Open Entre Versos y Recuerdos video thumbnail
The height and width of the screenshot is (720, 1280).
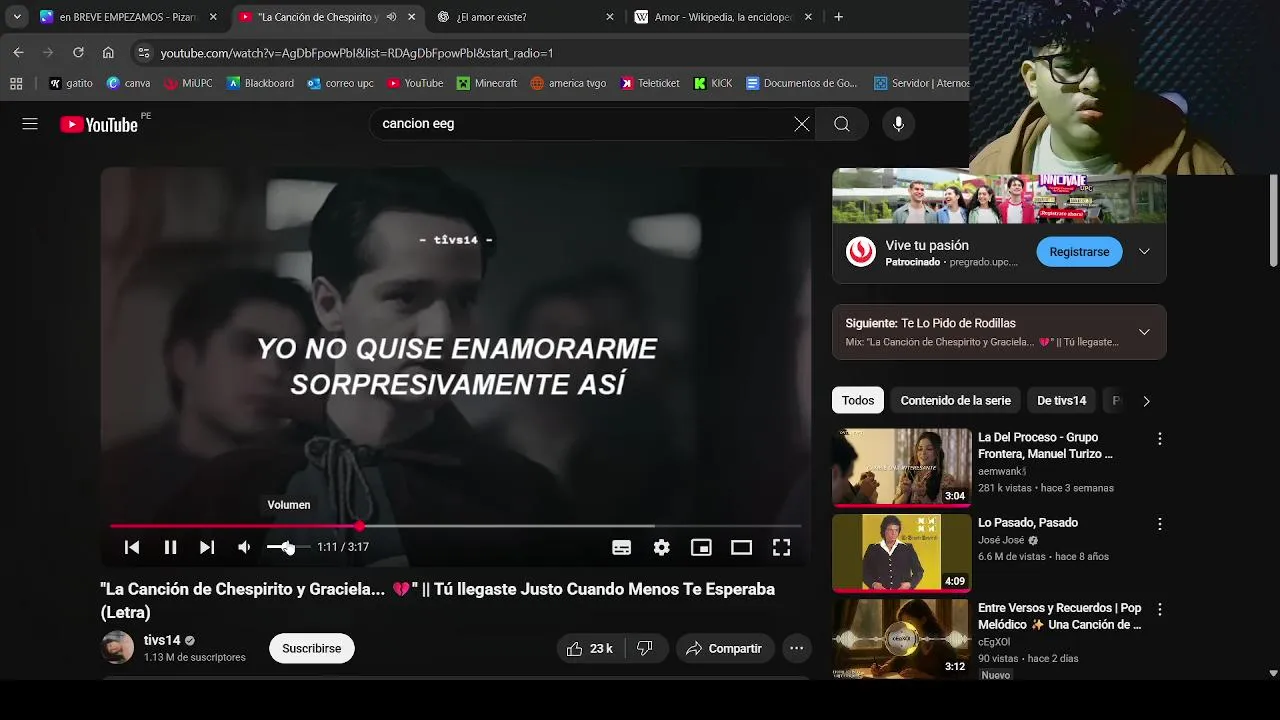click(x=901, y=637)
